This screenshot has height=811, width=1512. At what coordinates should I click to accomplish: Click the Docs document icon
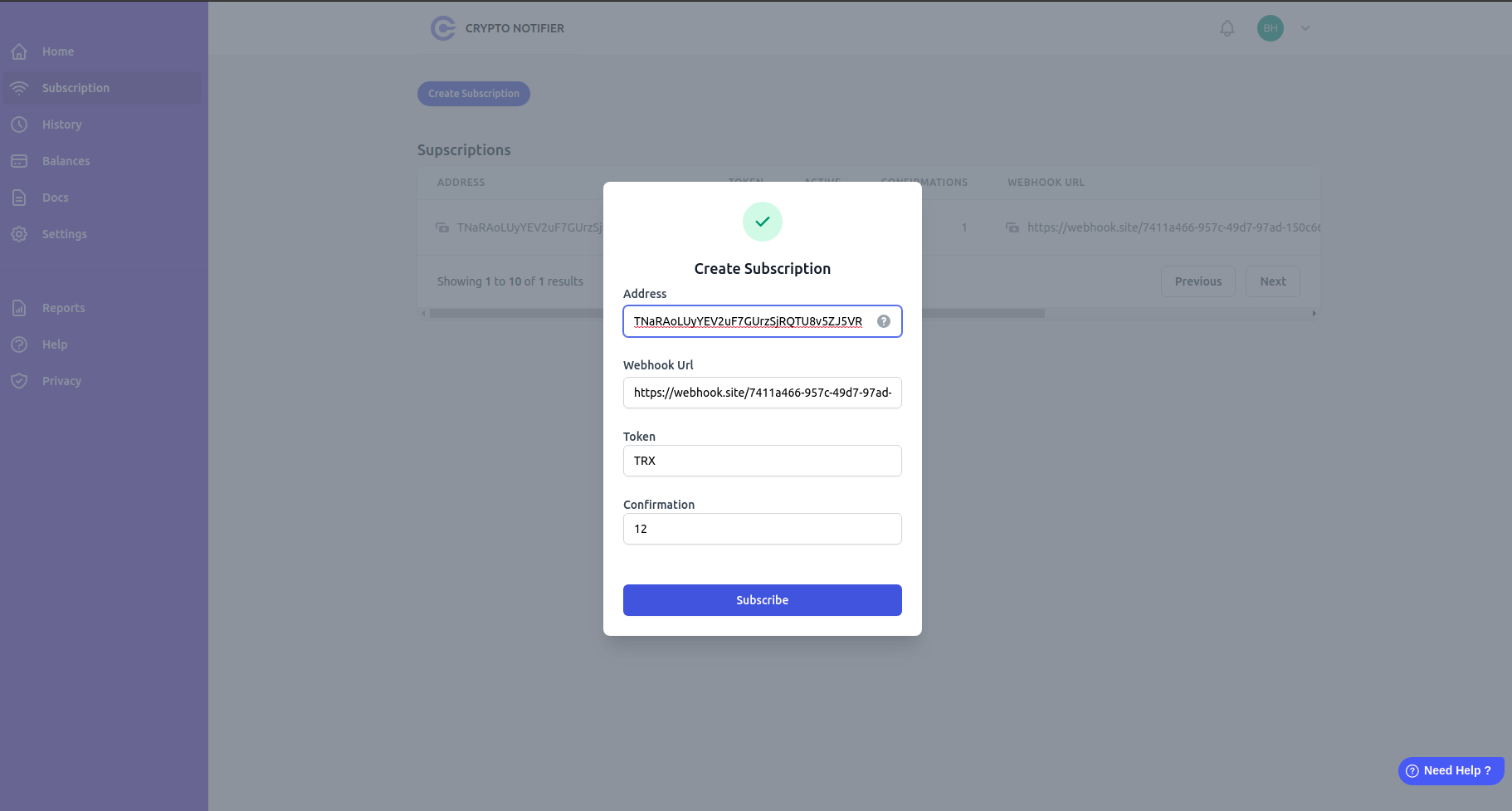[x=20, y=197]
